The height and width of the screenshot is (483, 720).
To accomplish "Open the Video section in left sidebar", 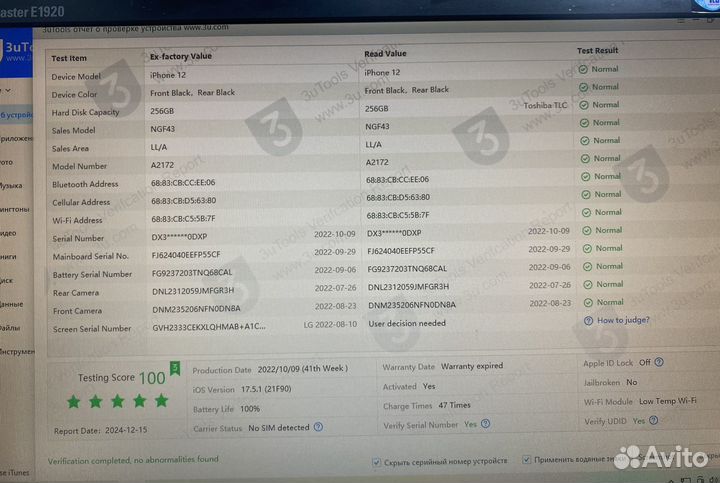I will 9,232.
